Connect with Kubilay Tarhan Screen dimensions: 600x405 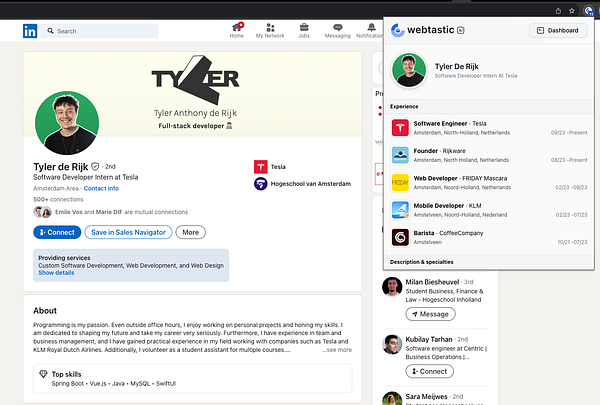[x=429, y=371]
